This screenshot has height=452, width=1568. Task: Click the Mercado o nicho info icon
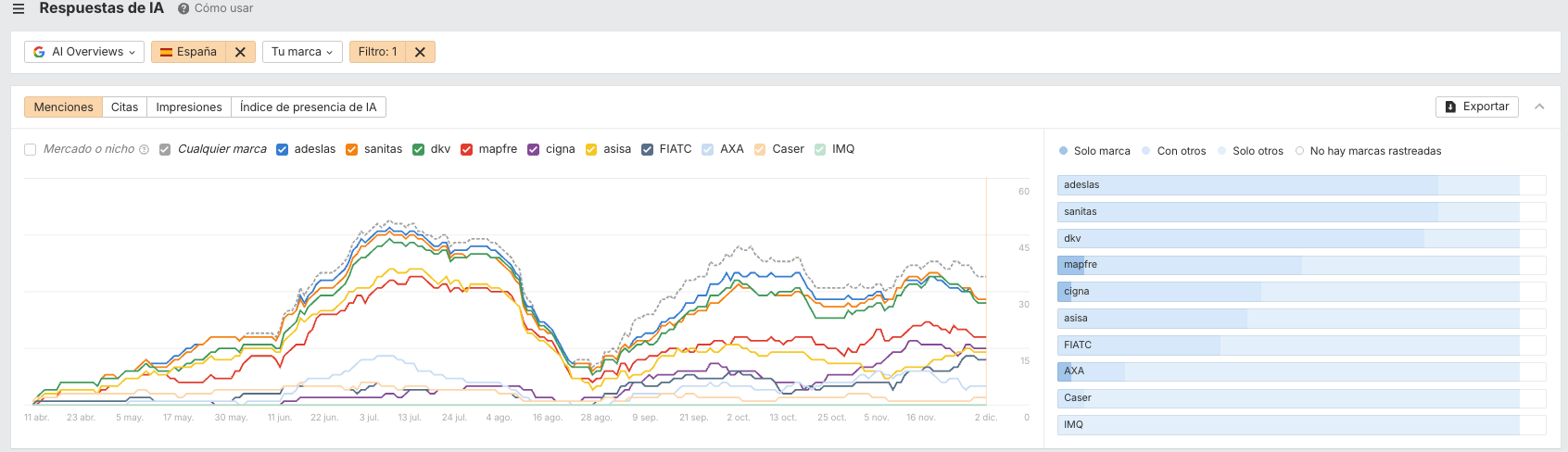[145, 149]
